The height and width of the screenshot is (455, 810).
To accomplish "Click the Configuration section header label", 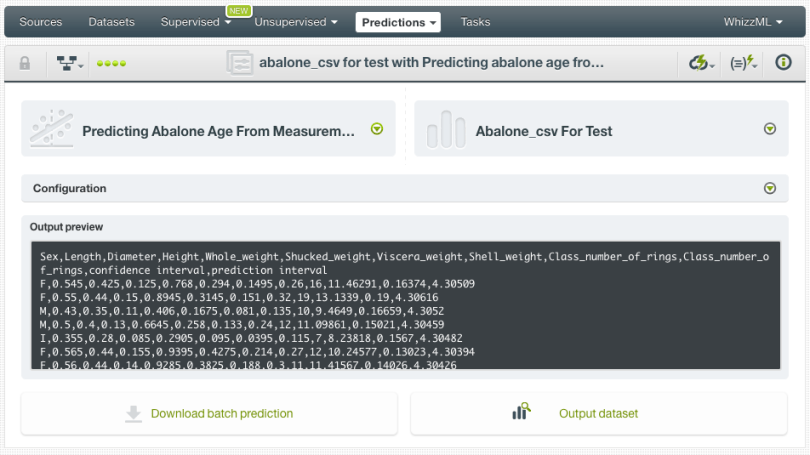I will [x=70, y=189].
